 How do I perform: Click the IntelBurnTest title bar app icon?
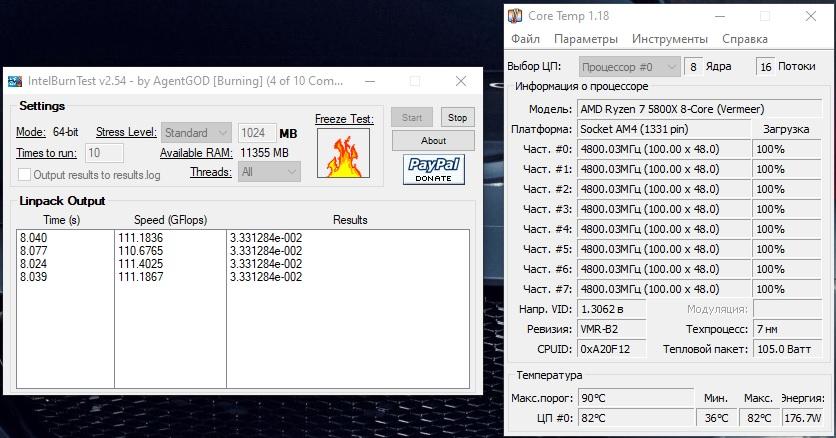pyautogui.click(x=15, y=81)
